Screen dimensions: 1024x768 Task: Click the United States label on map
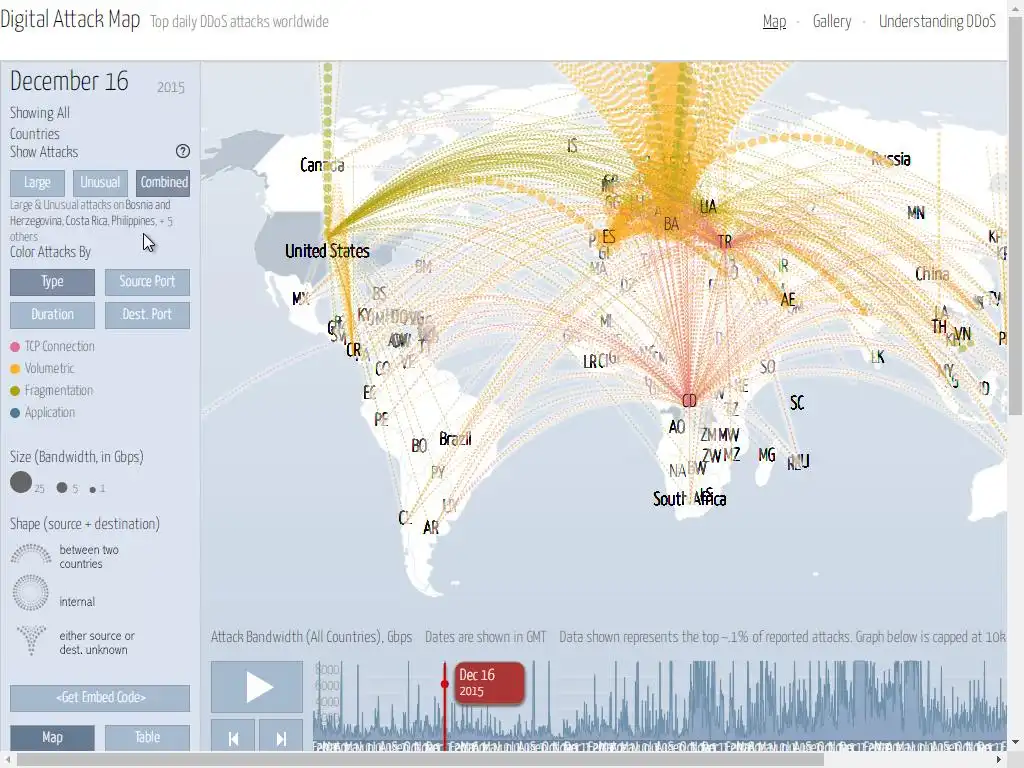[x=327, y=251]
